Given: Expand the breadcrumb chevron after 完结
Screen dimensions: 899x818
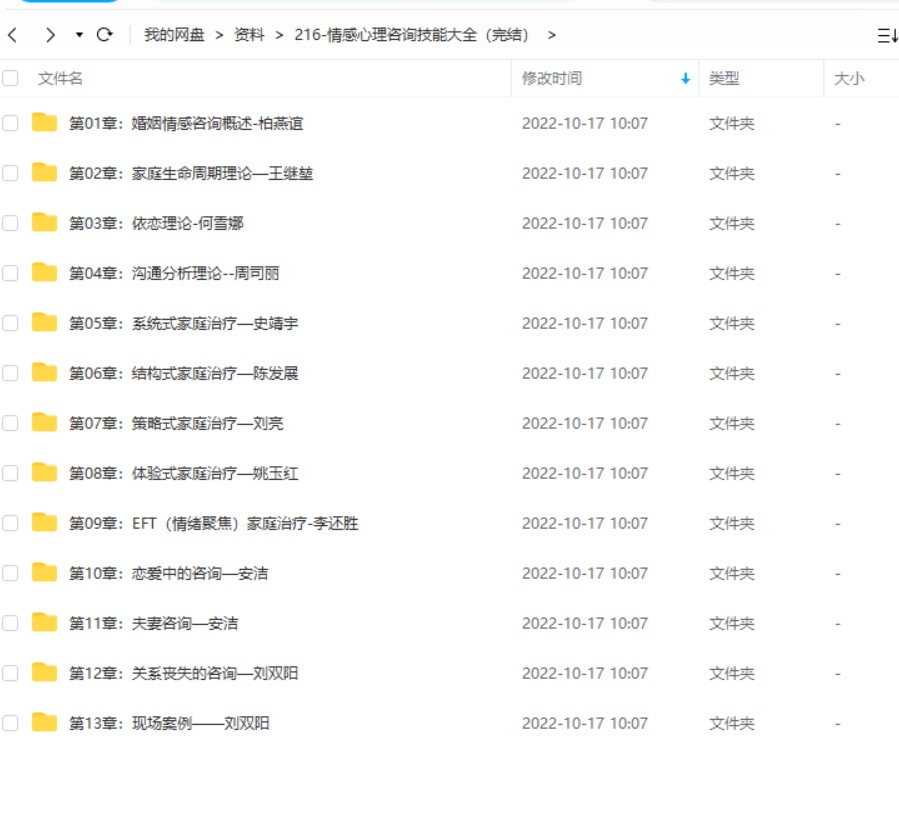Looking at the screenshot, I should [x=552, y=36].
